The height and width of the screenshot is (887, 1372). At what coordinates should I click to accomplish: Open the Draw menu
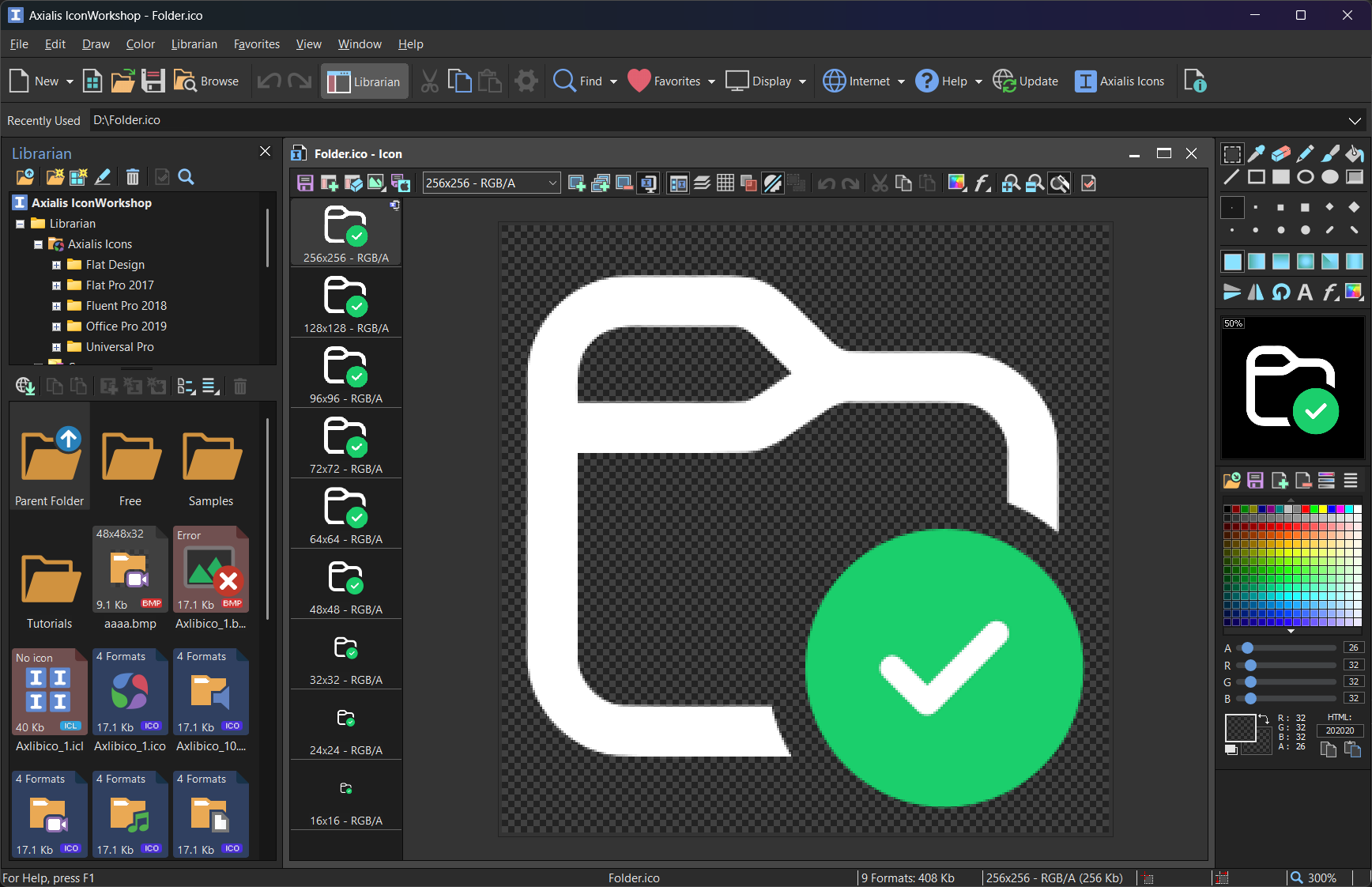95,44
